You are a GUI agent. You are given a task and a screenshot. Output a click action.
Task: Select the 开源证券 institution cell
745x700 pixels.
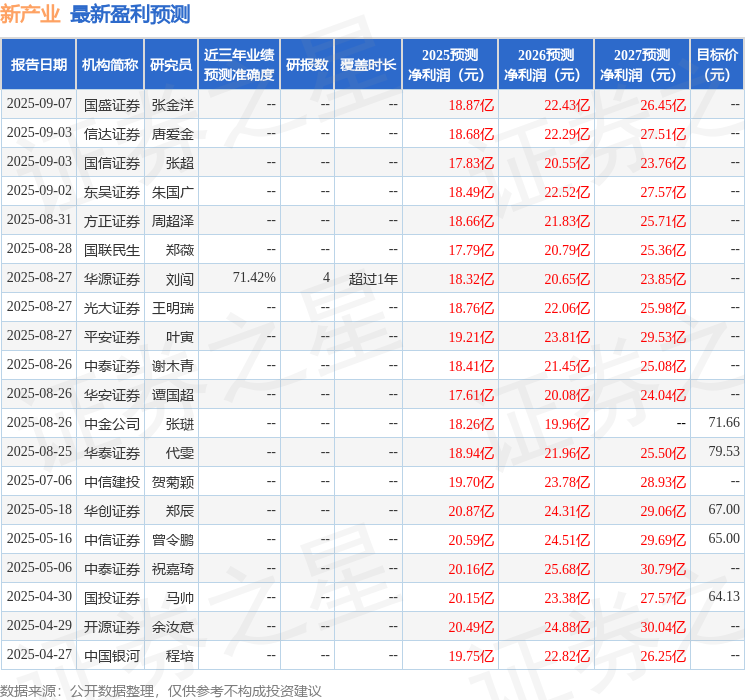pyautogui.click(x=112, y=627)
